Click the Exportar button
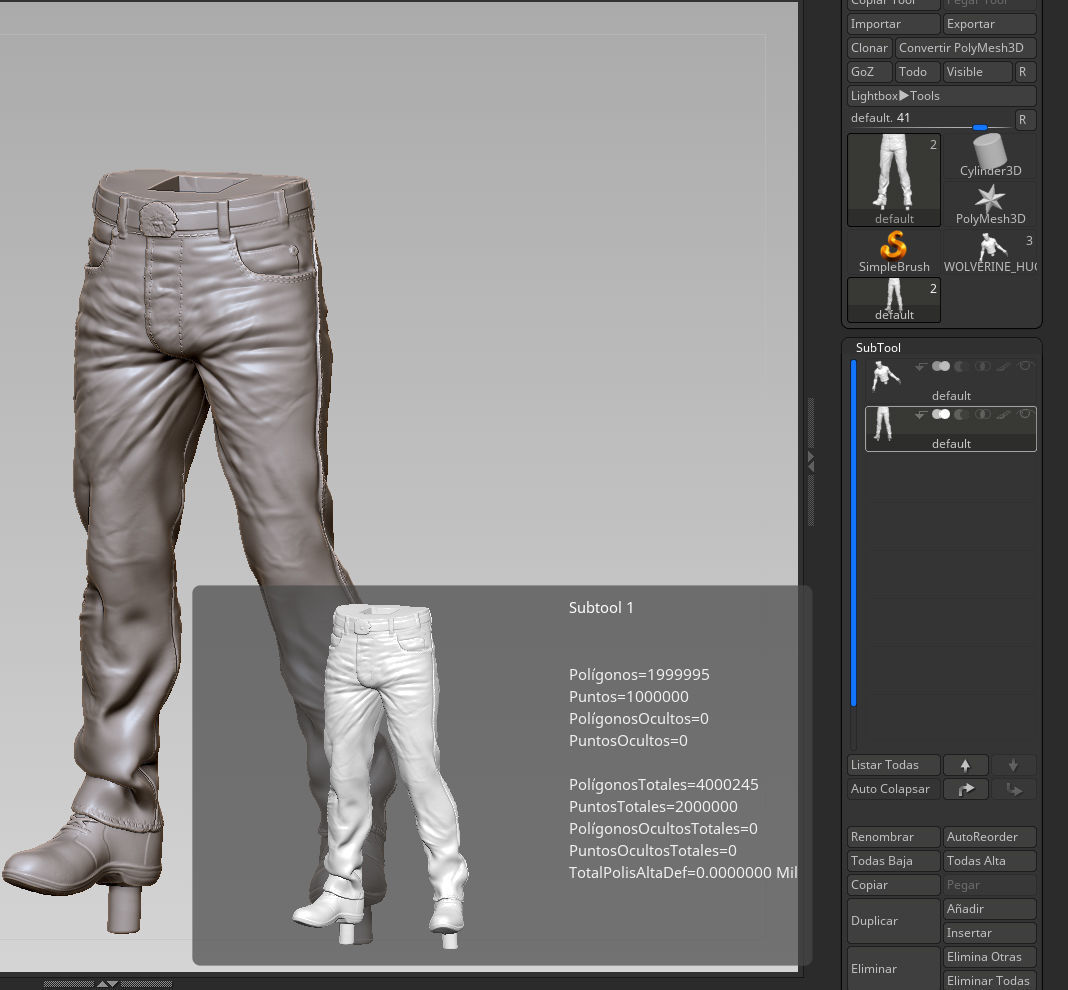1068x990 pixels. (x=990, y=24)
